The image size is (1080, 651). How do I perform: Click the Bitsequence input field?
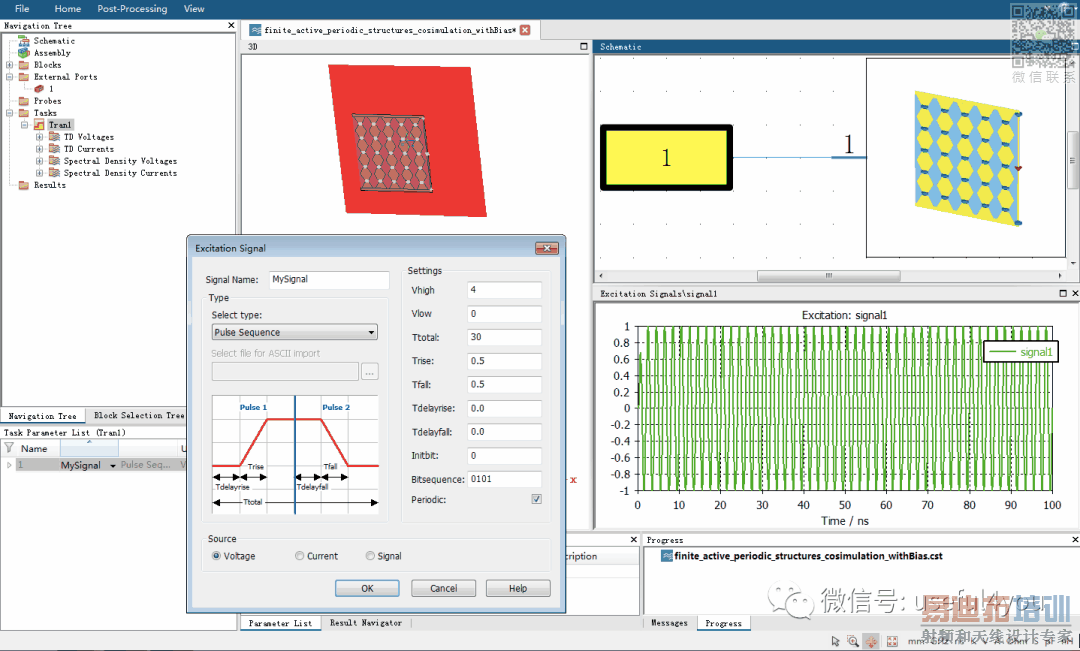[504, 480]
